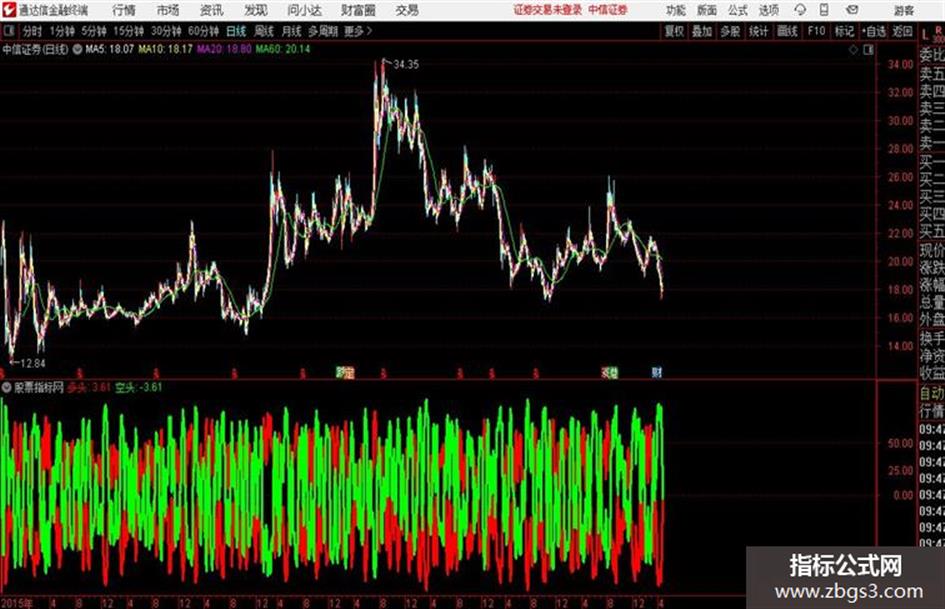945x609 pixels.
Task: Click the 50.00 indicator axis label
Action: point(900,443)
